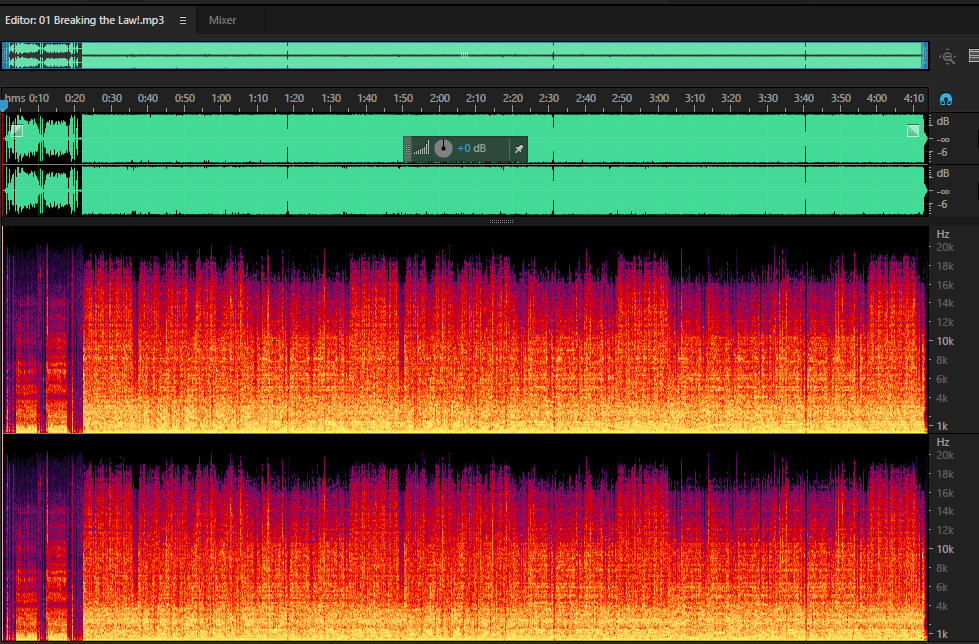The width and height of the screenshot is (979, 644).
Task: Click the fade-in handle on the waveform
Action: click(x=17, y=131)
